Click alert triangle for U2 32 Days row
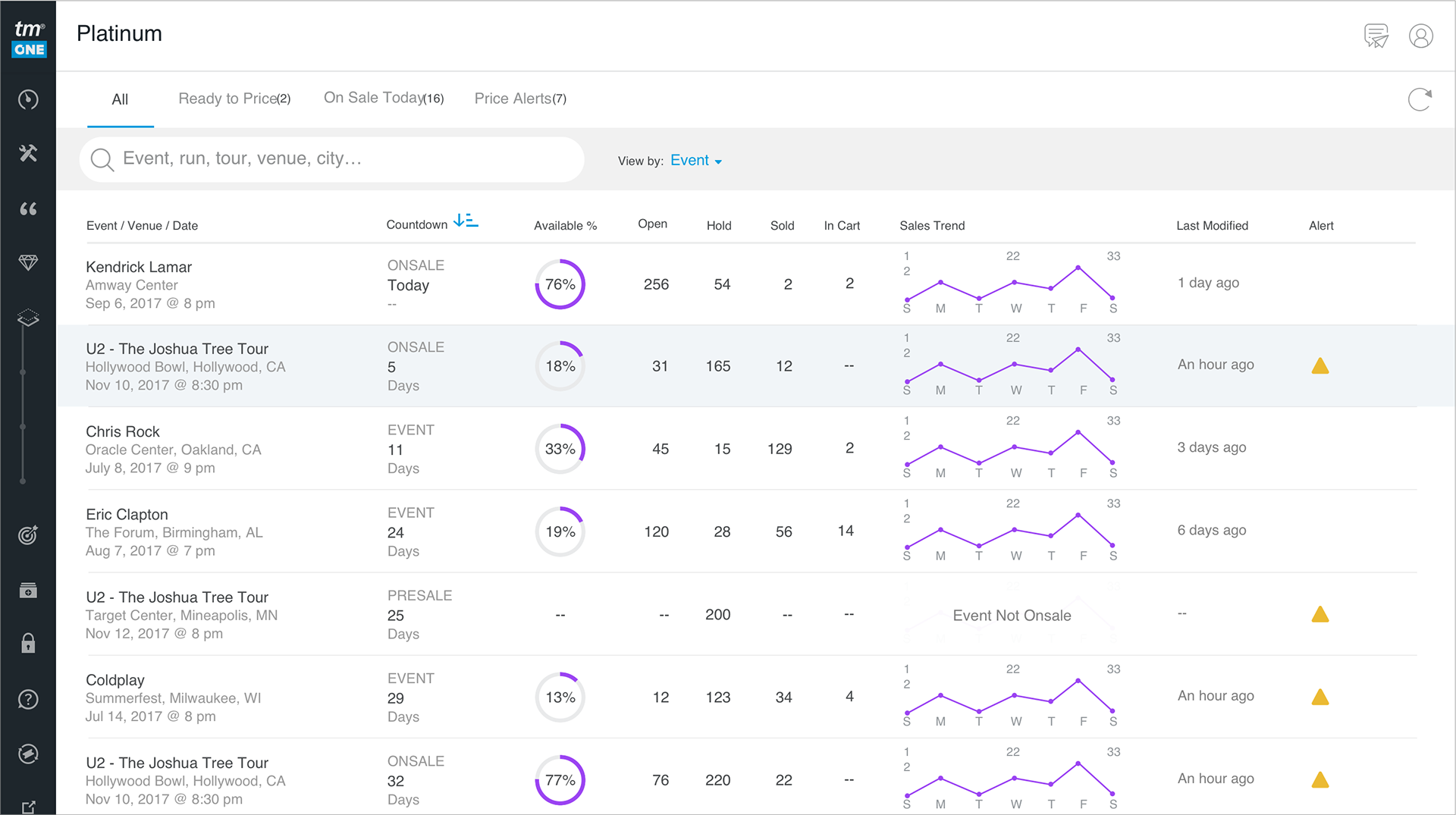 [1320, 779]
